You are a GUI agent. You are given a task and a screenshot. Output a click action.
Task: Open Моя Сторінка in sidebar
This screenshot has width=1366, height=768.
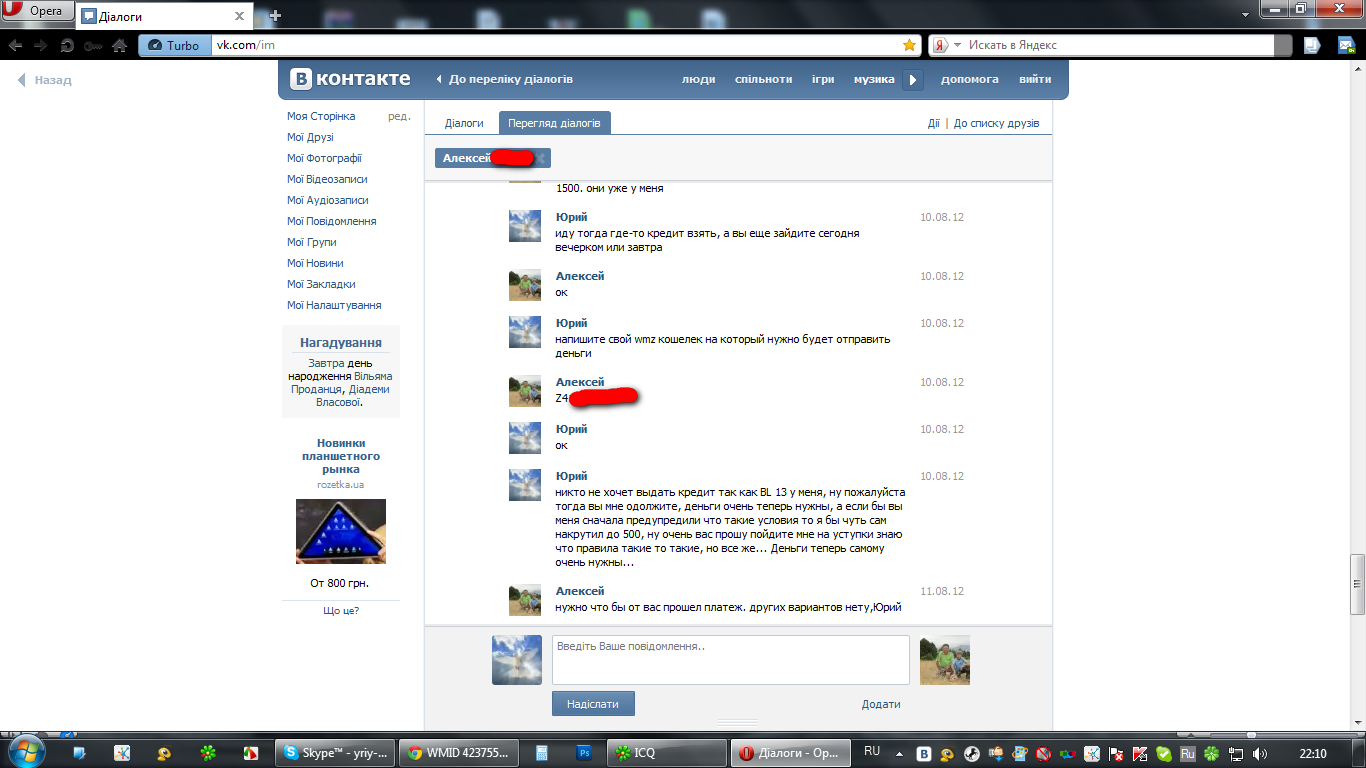click(321, 116)
